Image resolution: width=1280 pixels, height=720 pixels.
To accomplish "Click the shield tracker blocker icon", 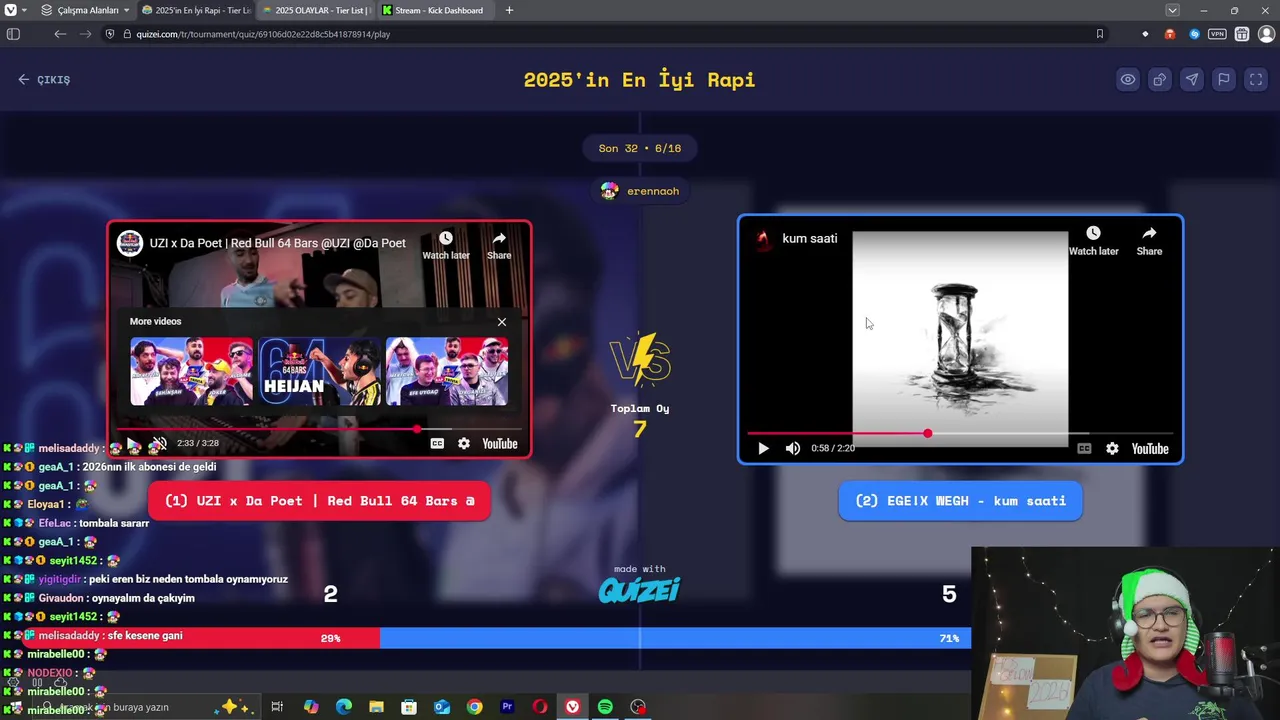I will [x=110, y=34].
